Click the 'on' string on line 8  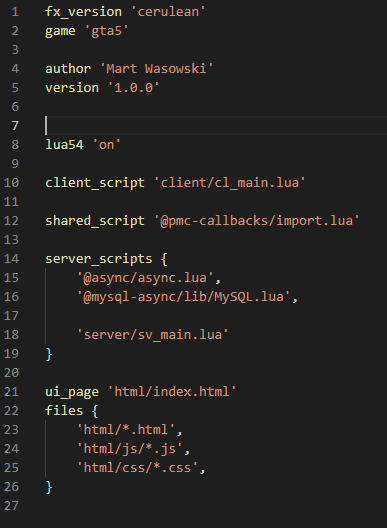click(x=106, y=144)
